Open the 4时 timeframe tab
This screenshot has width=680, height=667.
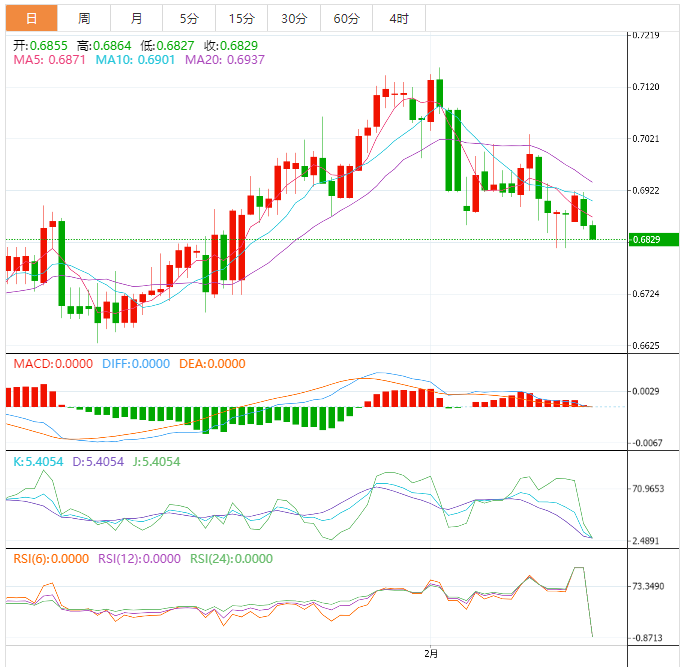pos(399,18)
